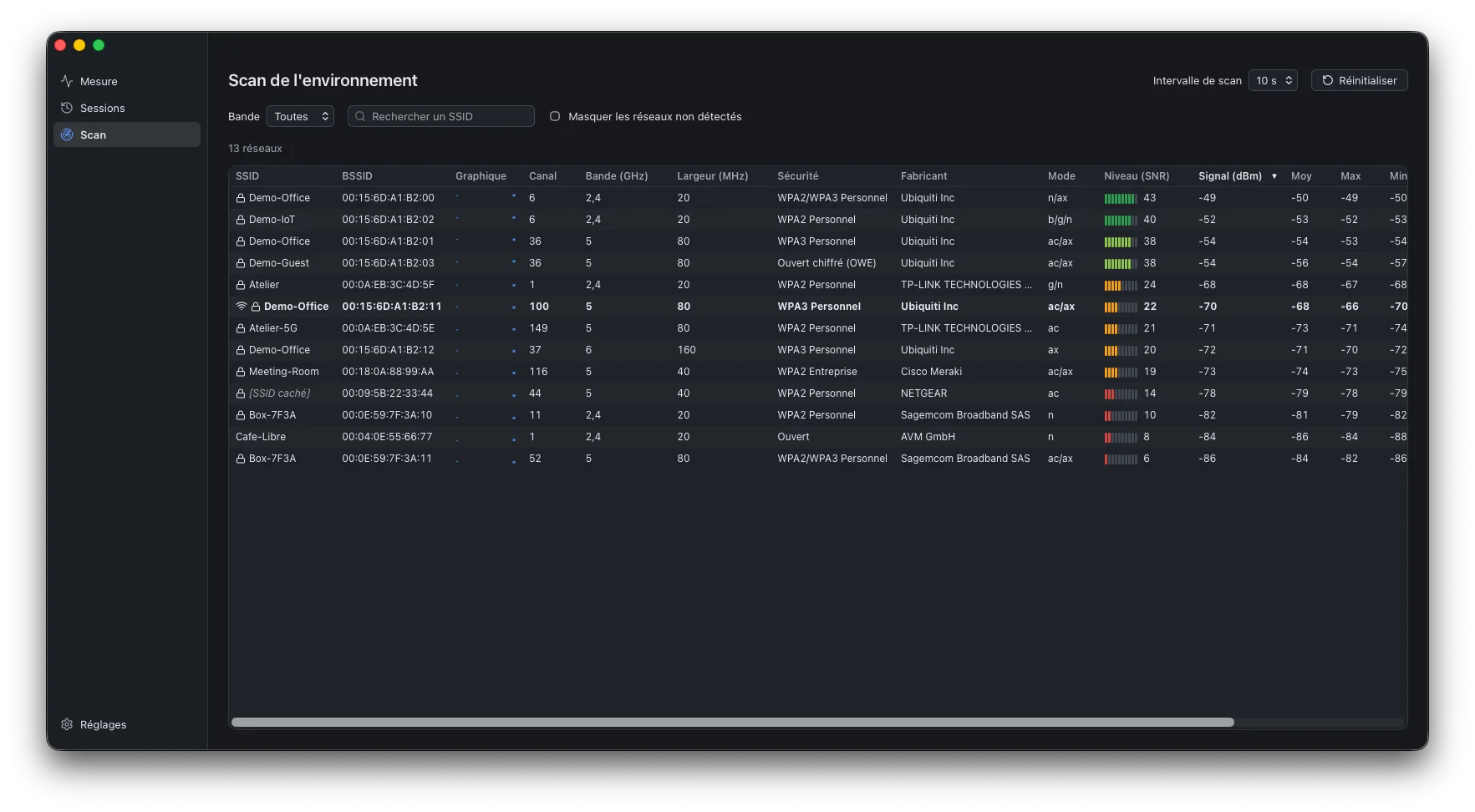1475x812 pixels.
Task: Click the lock icon of Meeting-Room row
Action: click(241, 372)
